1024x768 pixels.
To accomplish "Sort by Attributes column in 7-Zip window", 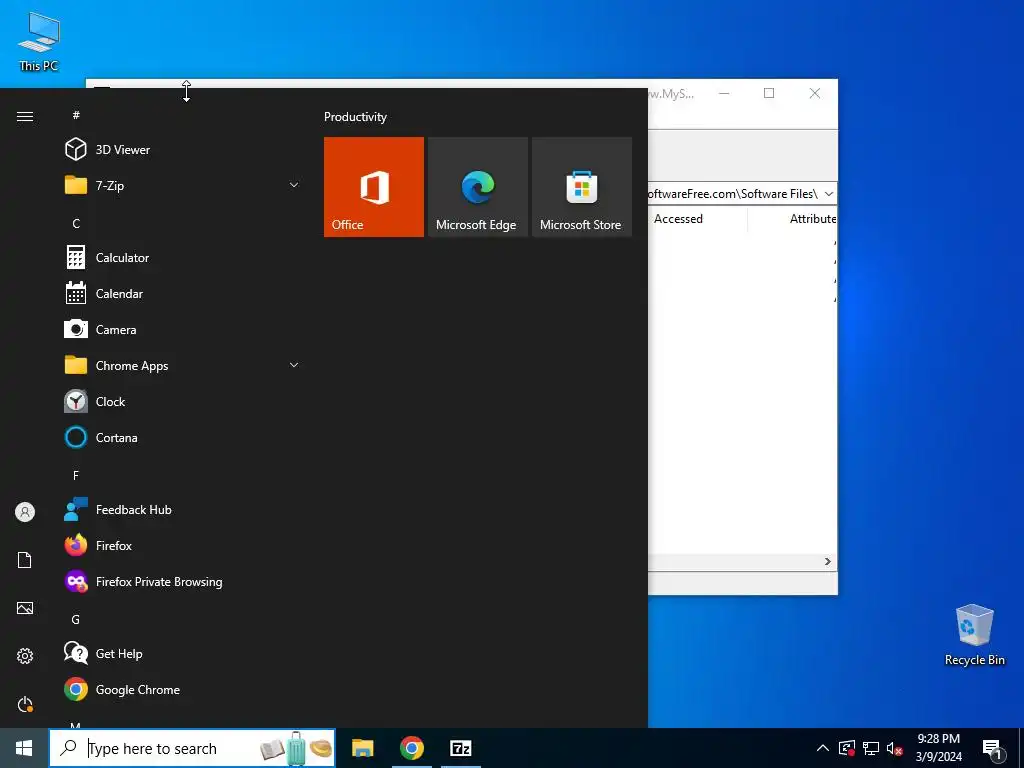I will pos(812,219).
